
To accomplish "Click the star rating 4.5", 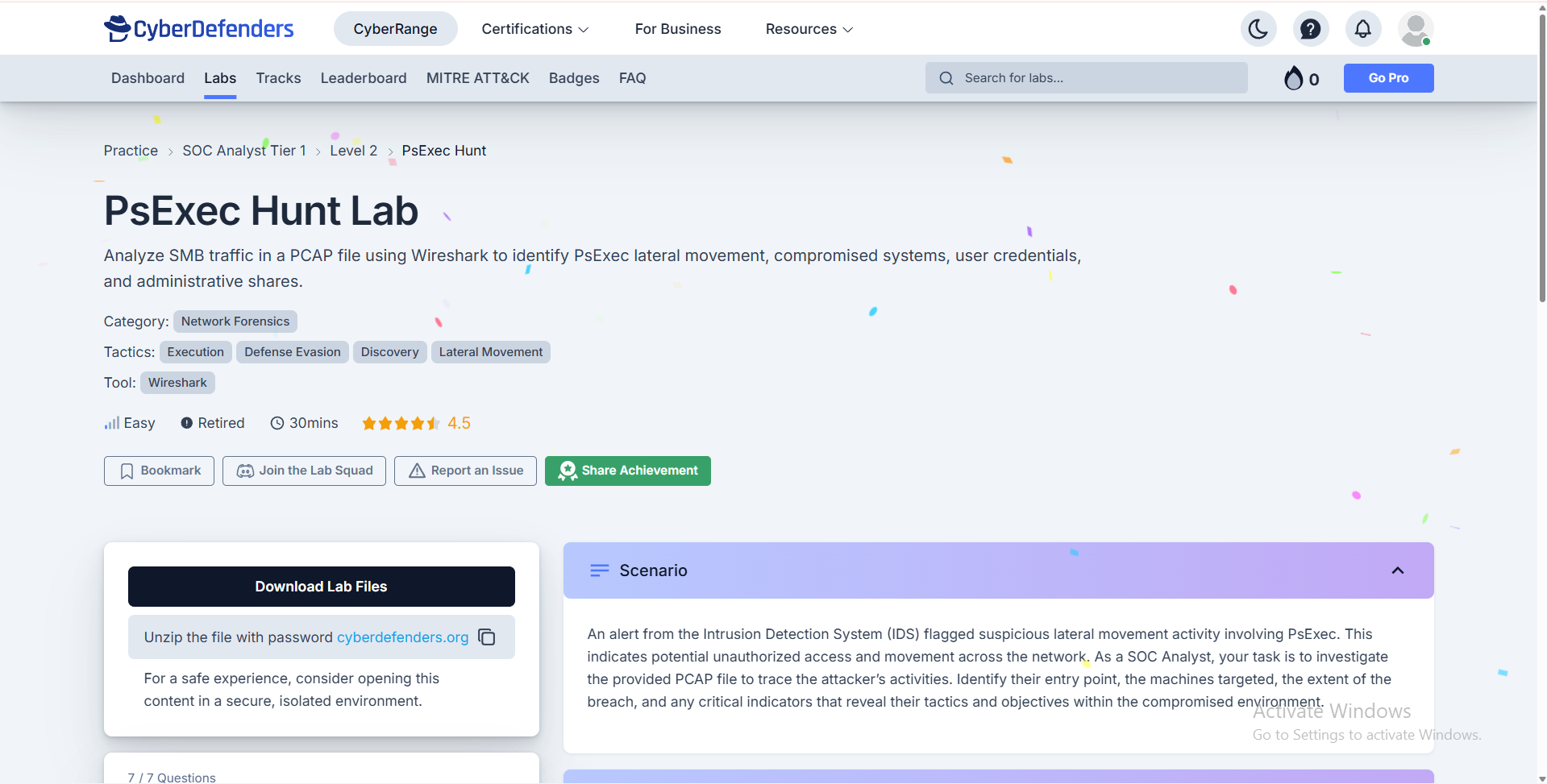I will 415,423.
